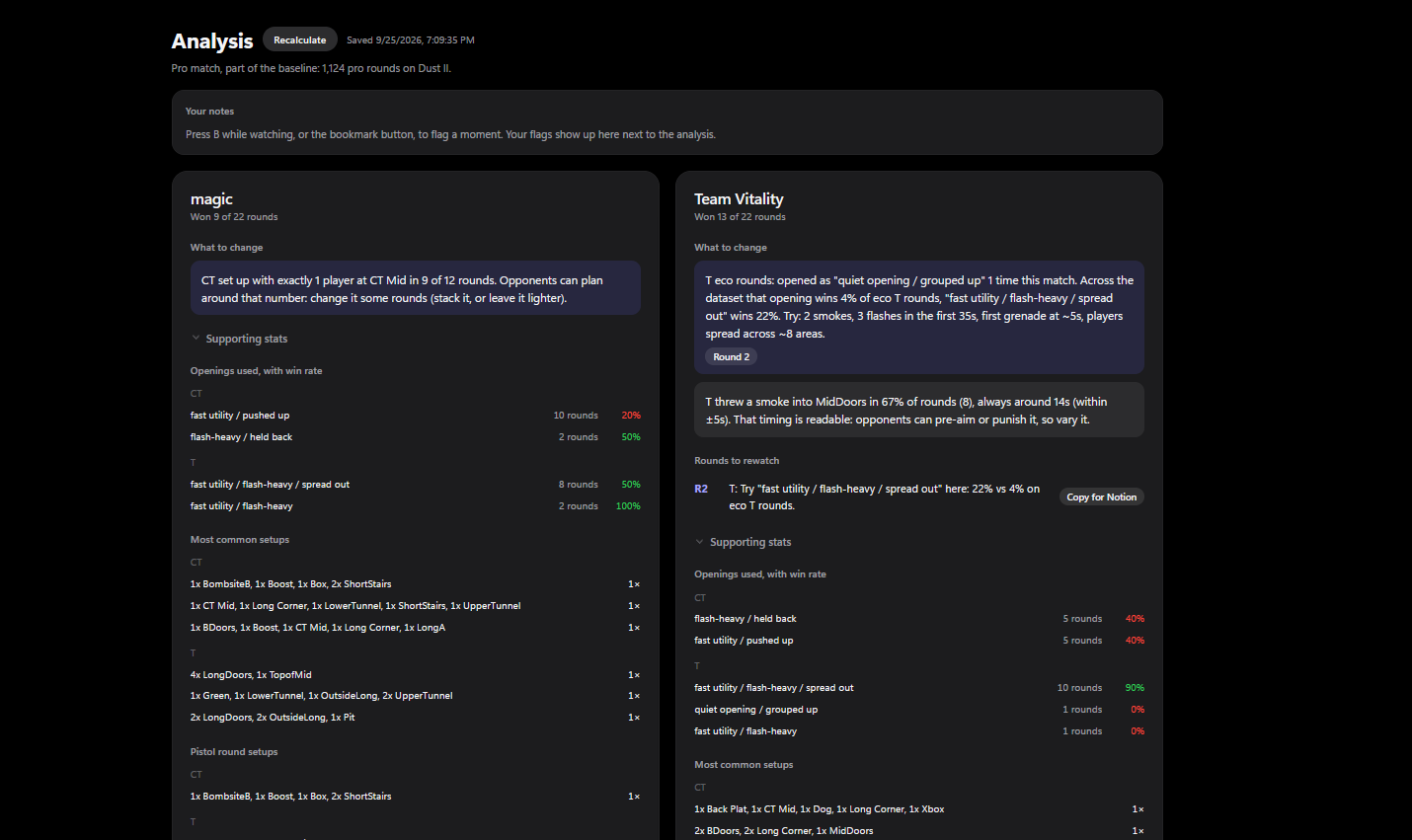Click the Won 9 of 22 rounds text

click(x=234, y=217)
